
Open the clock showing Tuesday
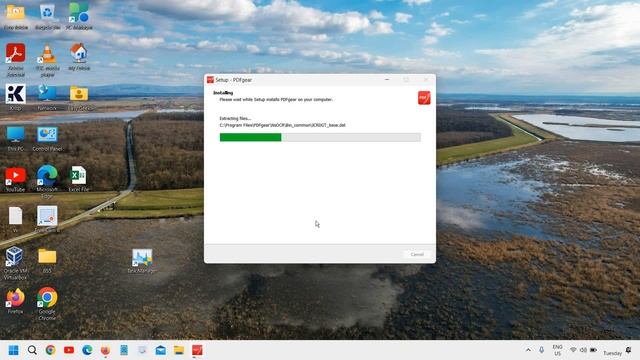tap(612, 353)
